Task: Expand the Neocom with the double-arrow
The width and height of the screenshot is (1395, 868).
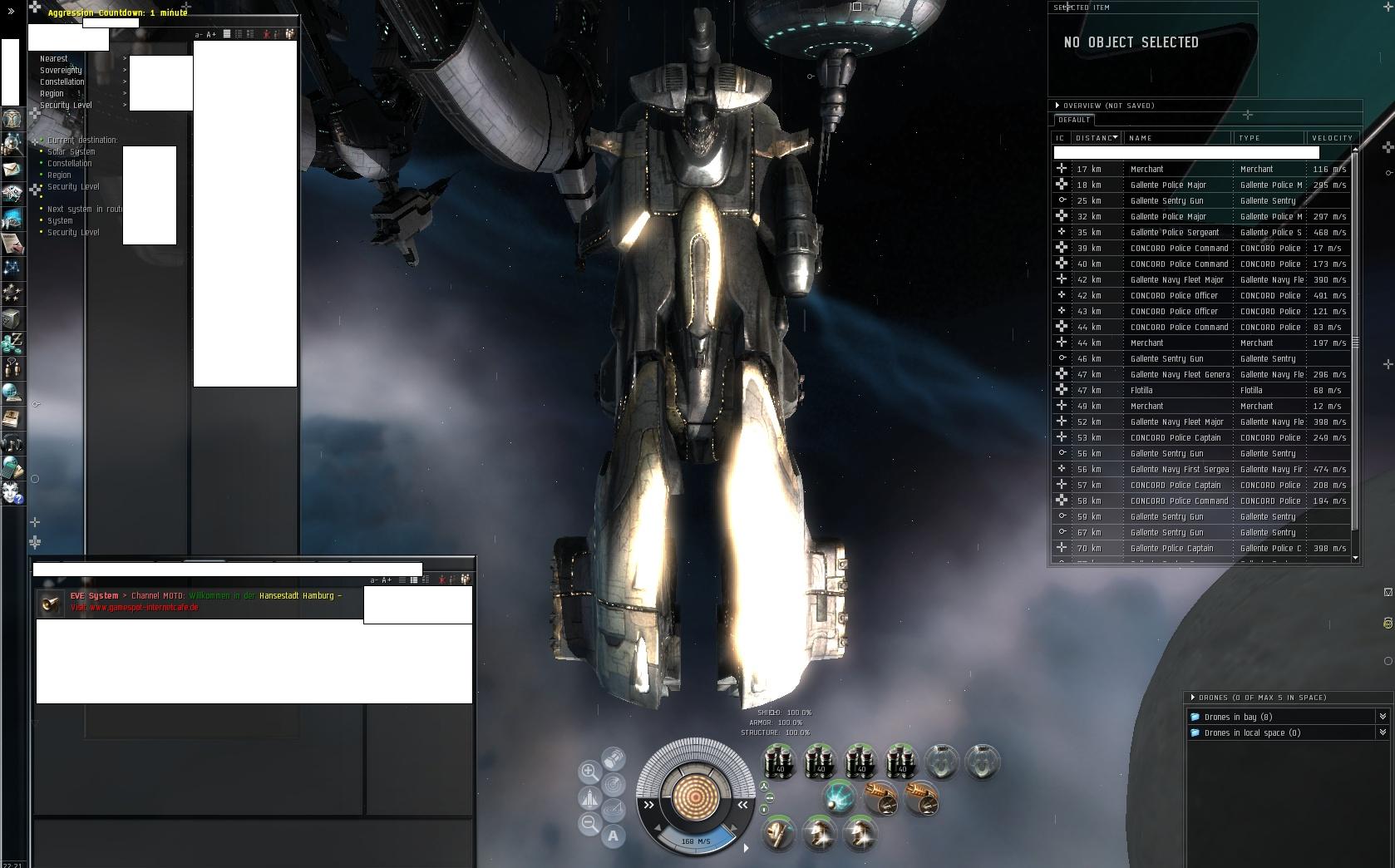Action: pos(11,12)
